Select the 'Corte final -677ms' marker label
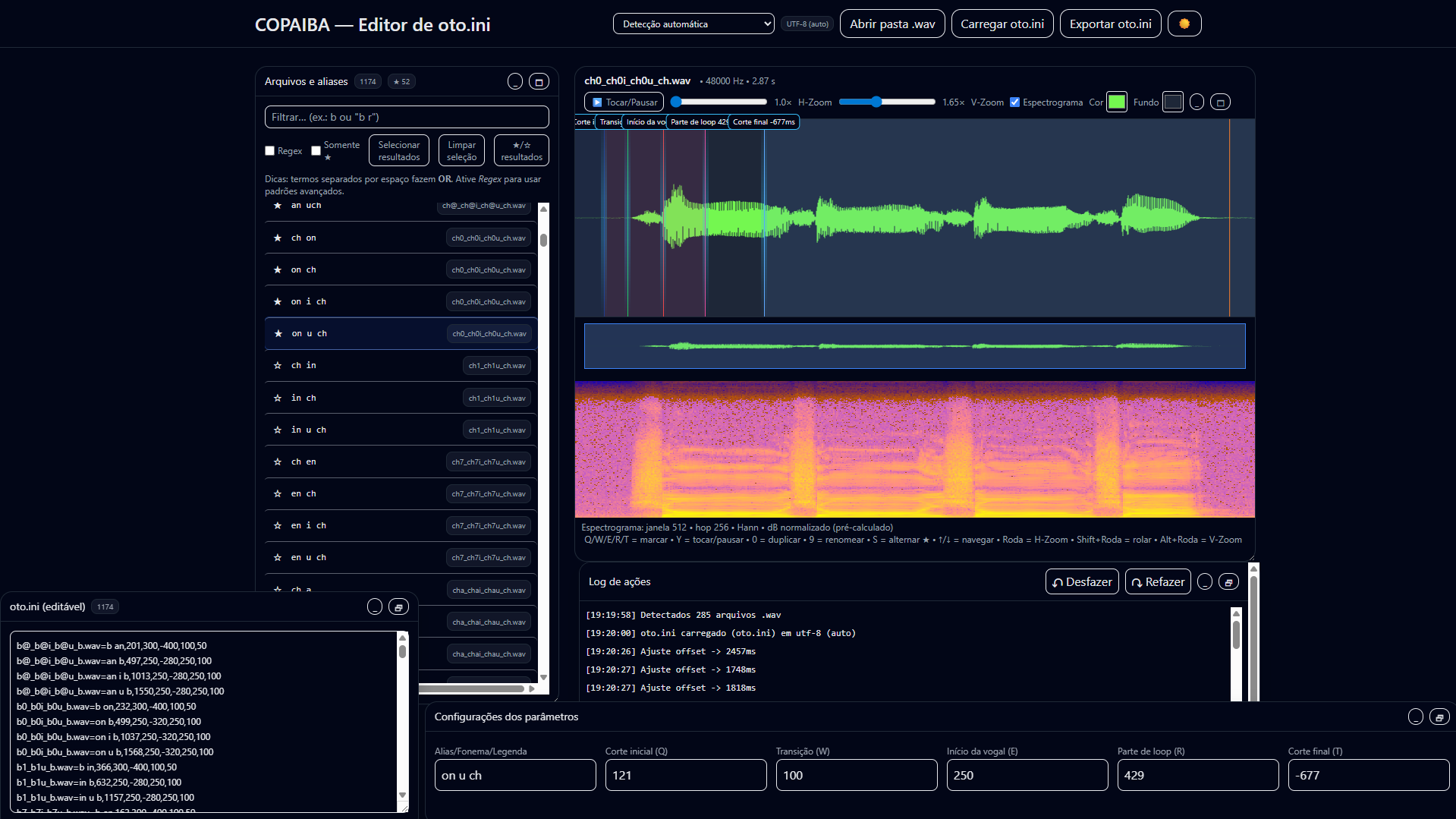This screenshot has width=1456, height=819. click(x=763, y=122)
